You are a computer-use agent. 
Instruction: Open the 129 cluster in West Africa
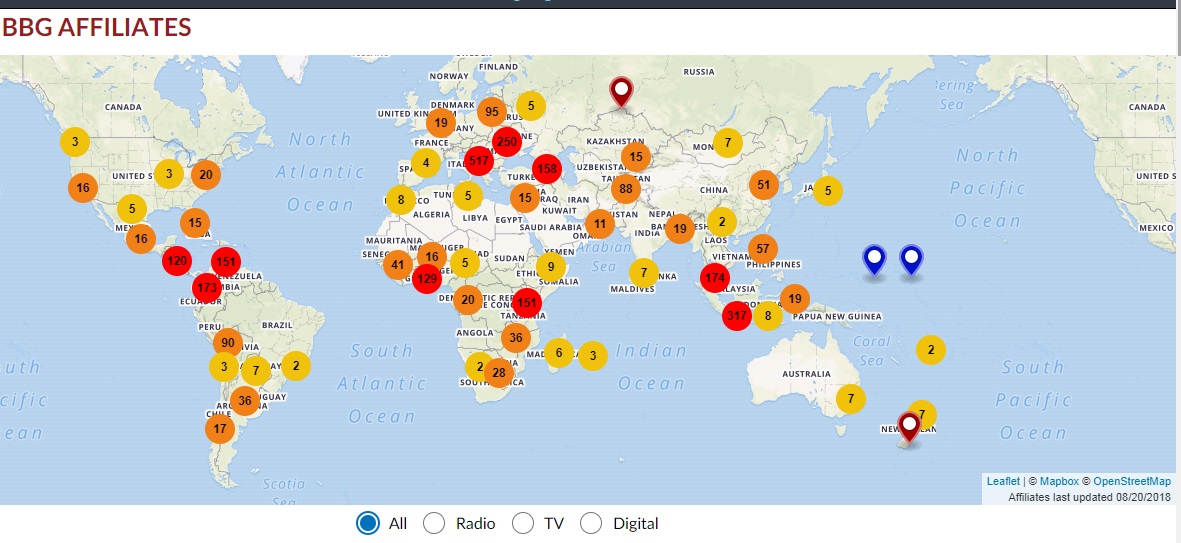point(427,279)
